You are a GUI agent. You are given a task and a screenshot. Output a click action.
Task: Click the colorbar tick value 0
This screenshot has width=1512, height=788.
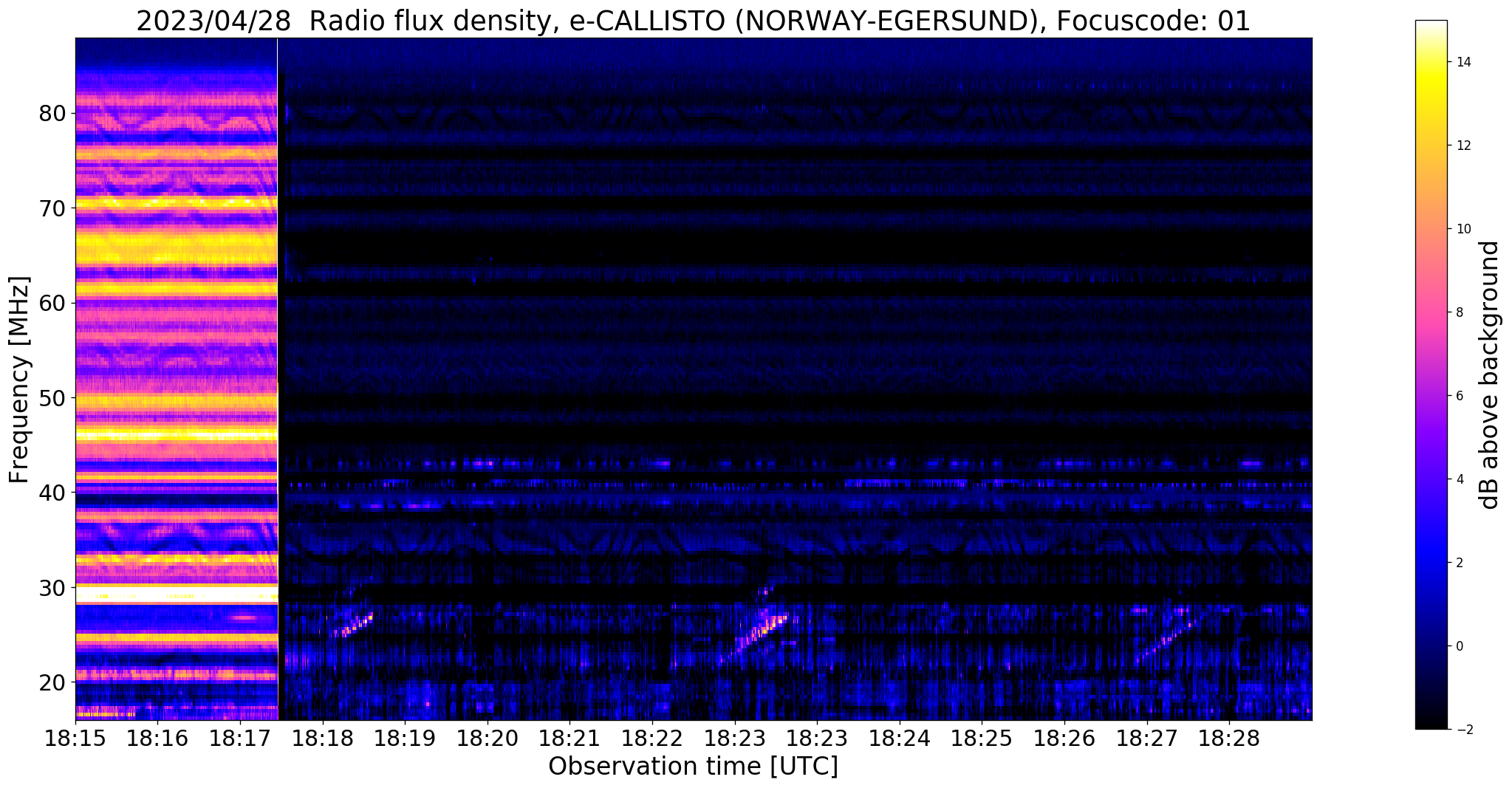coord(1460,646)
